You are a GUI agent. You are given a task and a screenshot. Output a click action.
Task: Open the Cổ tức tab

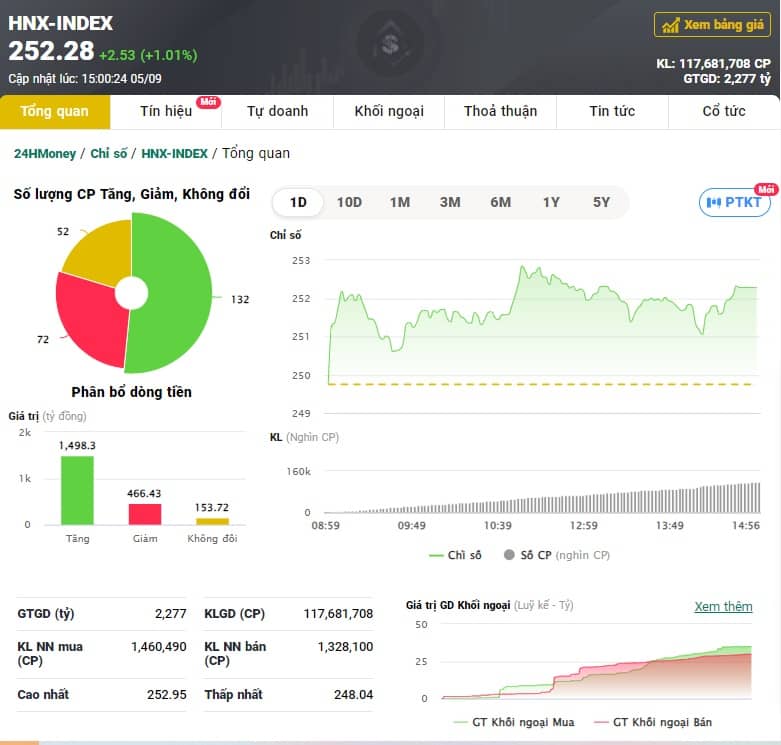coord(724,112)
